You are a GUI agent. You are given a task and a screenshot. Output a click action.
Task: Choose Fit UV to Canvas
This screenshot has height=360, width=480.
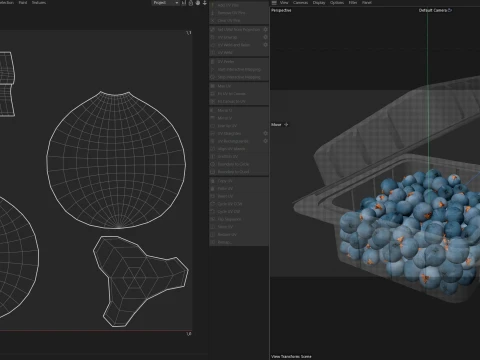pyautogui.click(x=239, y=94)
